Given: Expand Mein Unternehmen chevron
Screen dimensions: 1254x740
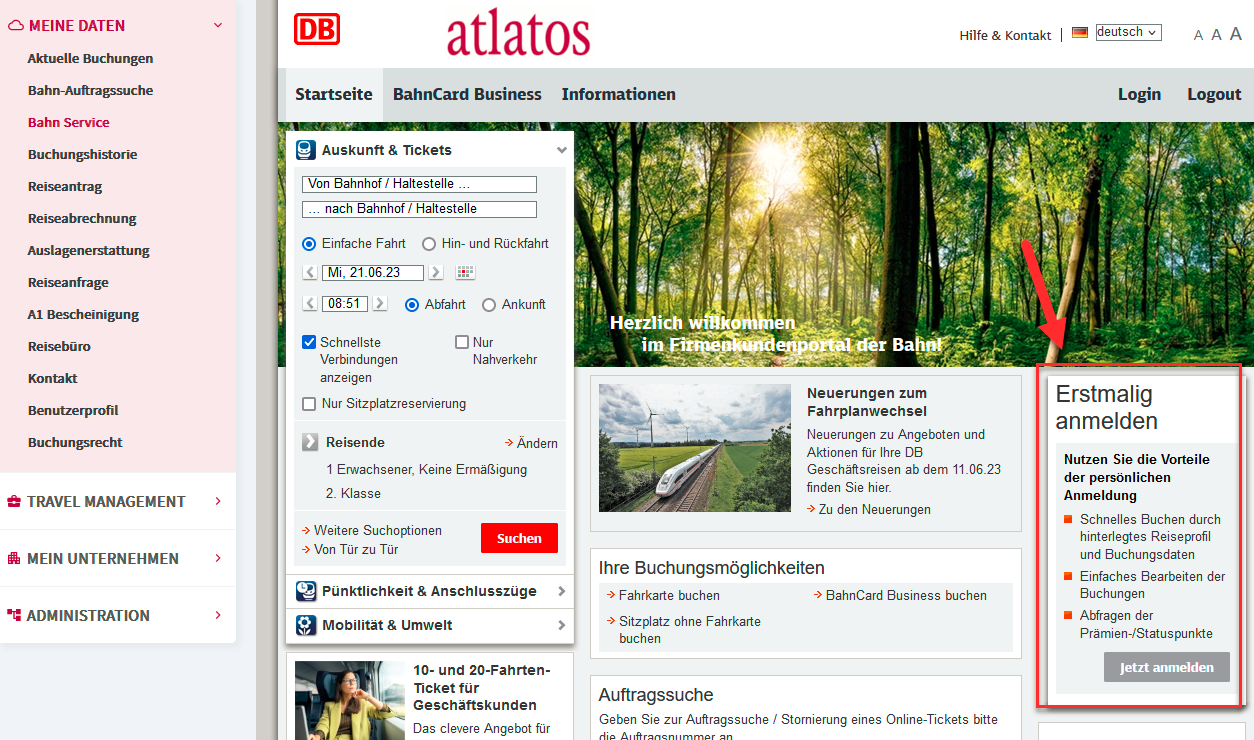Looking at the screenshot, I should (x=218, y=559).
